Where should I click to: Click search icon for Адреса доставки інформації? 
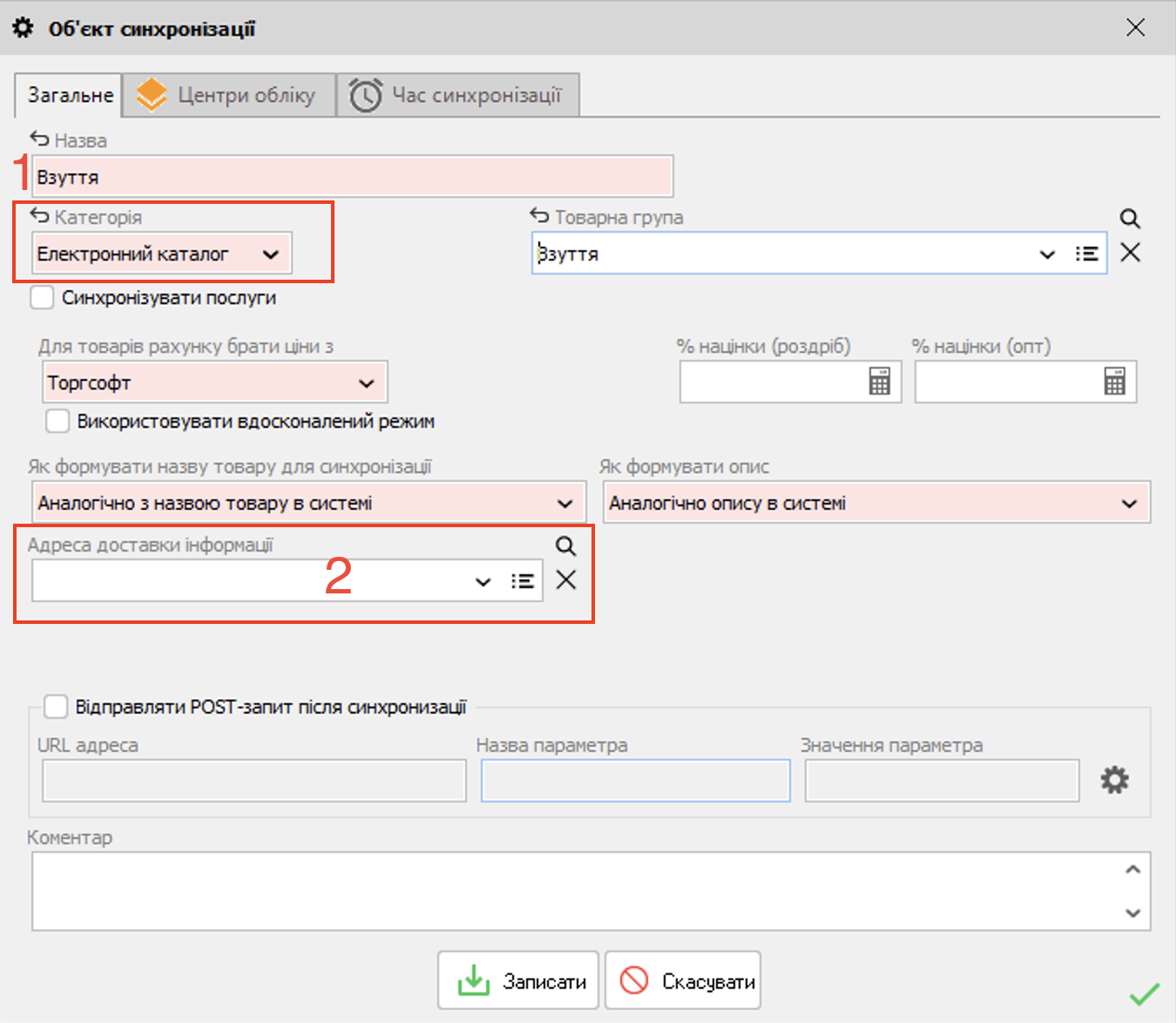pos(565,546)
